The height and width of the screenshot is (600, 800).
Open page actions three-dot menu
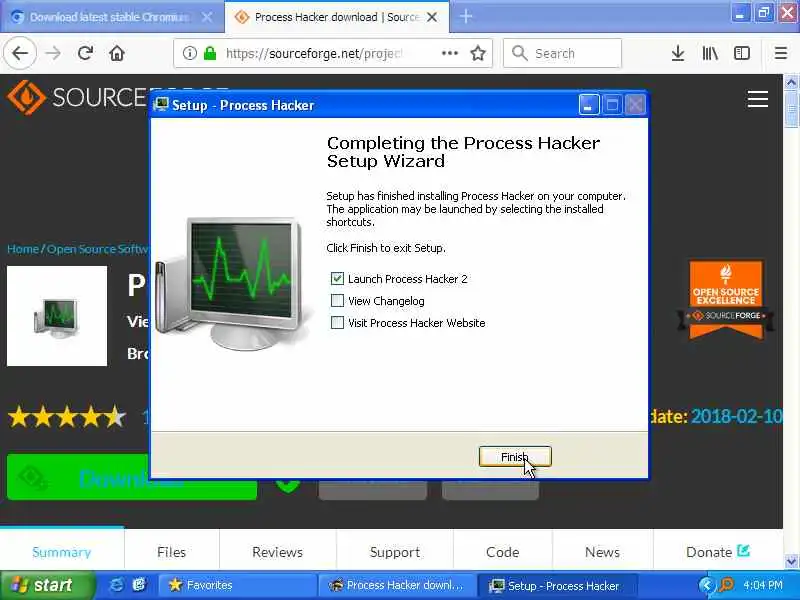coord(449,53)
